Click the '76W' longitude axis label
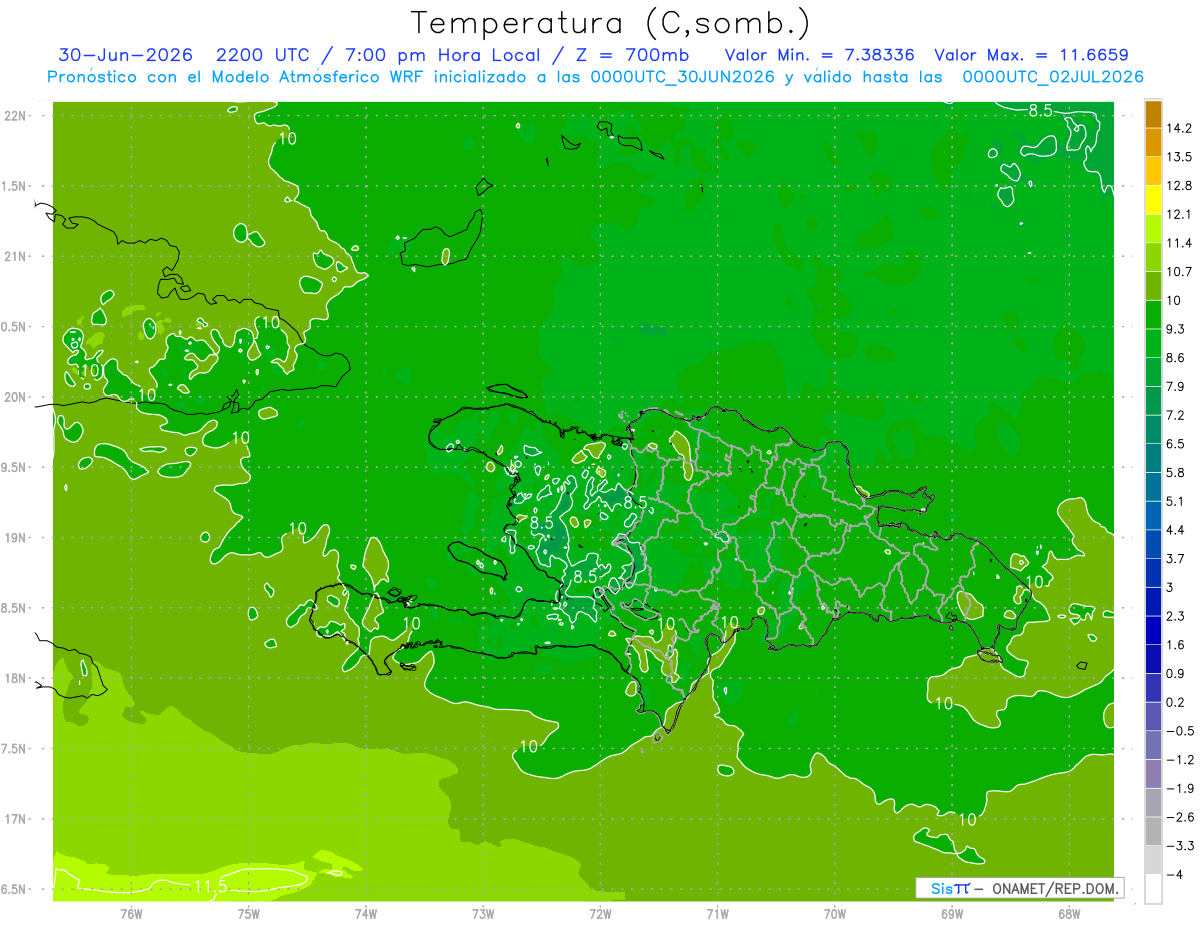1200x927 pixels. (x=131, y=913)
